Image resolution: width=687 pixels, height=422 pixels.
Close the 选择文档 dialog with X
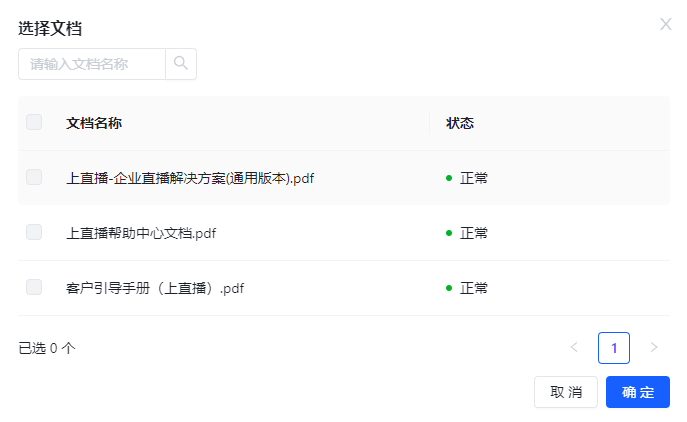point(666,24)
